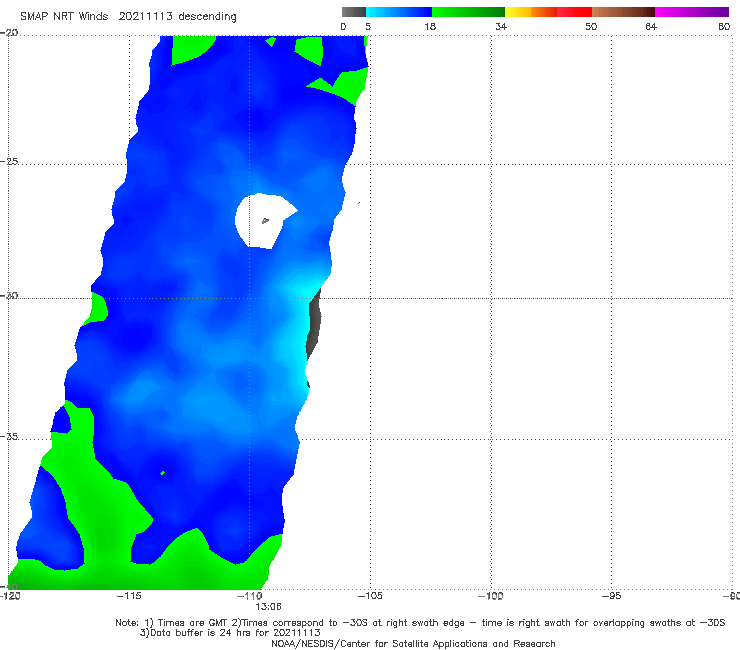Viewport: 740px width, 650px height.
Task: Click the color bar label '64'
Action: pos(651,27)
